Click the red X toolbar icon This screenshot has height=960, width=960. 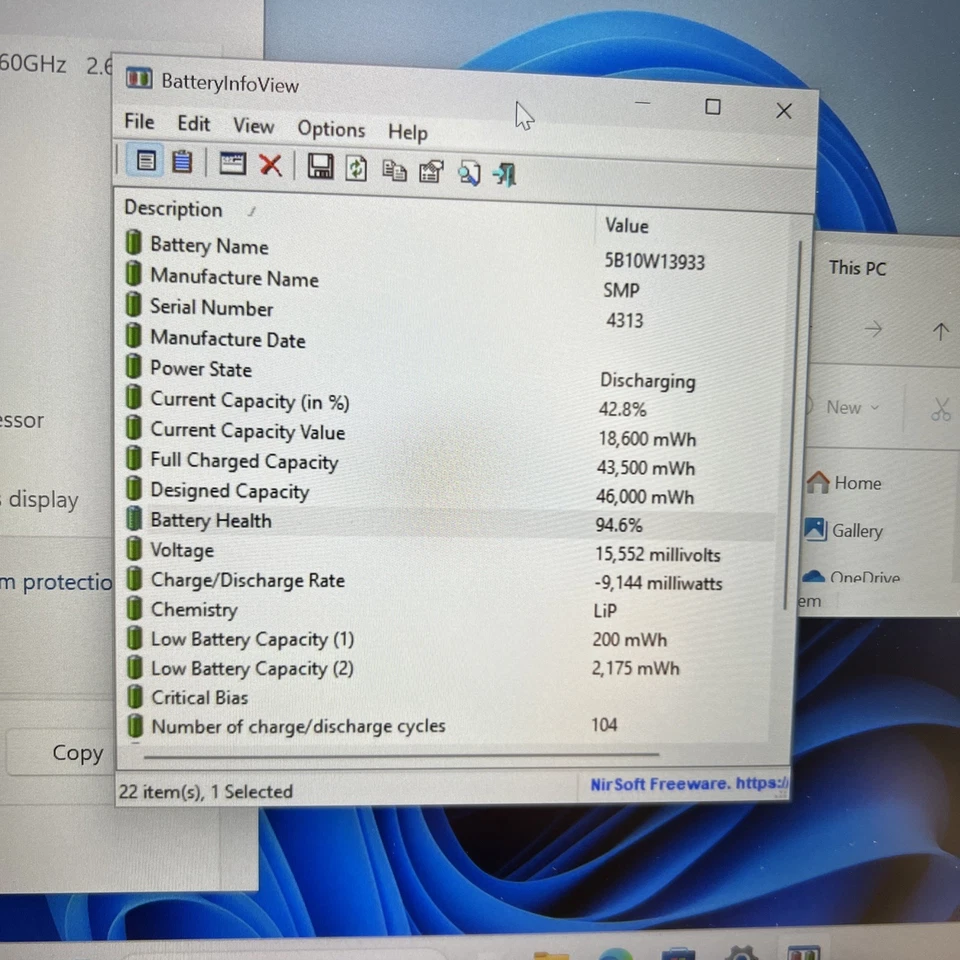270,165
